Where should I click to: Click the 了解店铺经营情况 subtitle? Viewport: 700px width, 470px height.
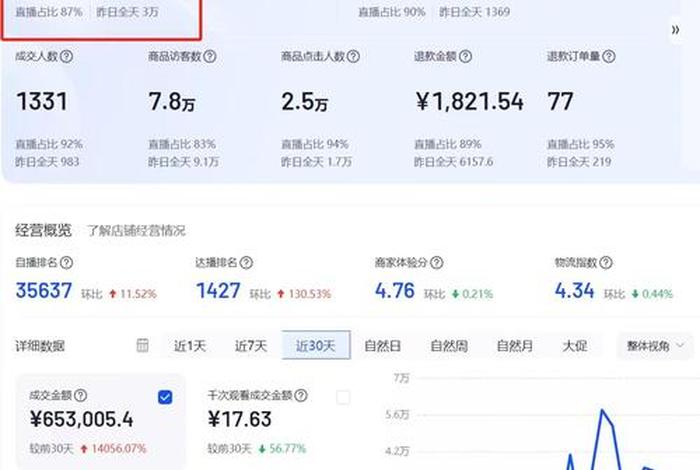pos(136,231)
